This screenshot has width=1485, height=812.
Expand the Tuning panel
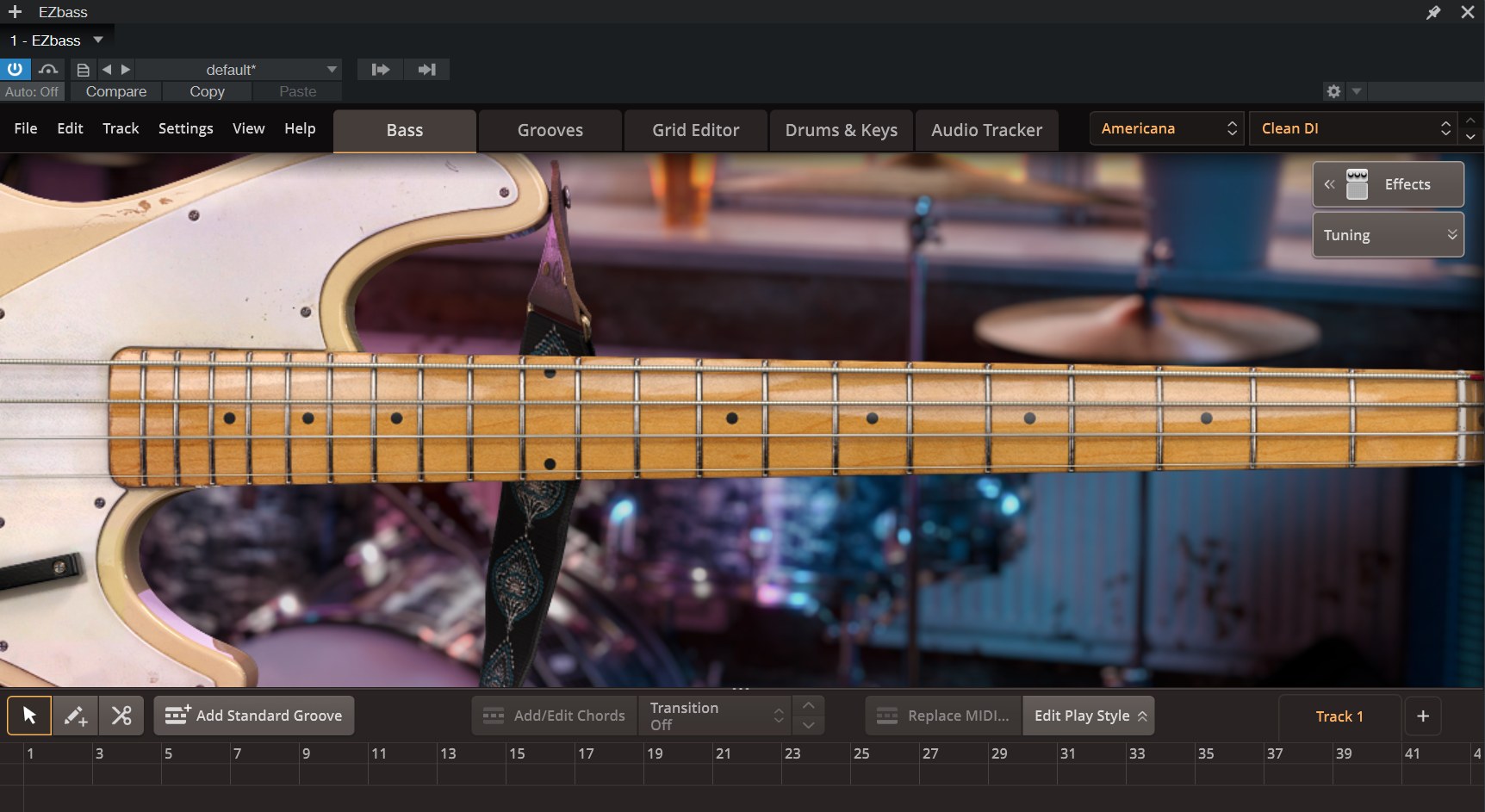tap(1389, 235)
